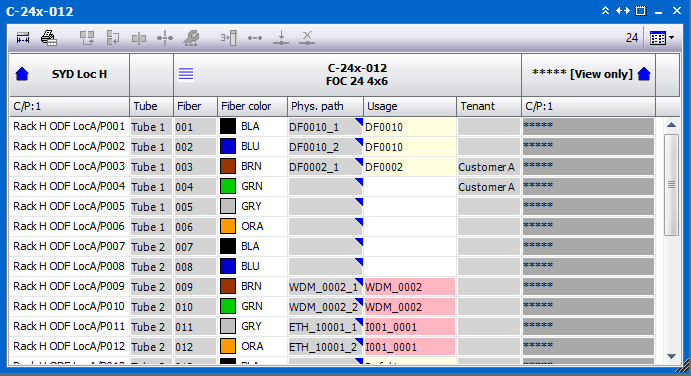
Task: Click the column width fit icon in toolbar
Action: [x=23, y=38]
